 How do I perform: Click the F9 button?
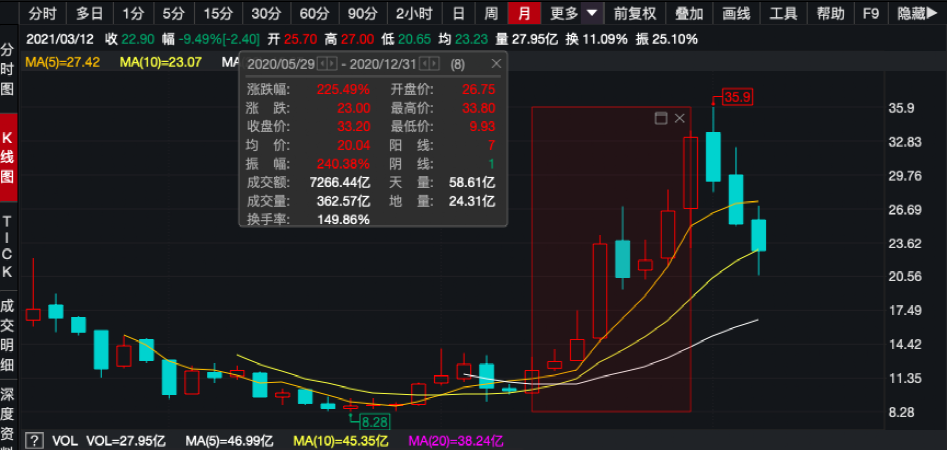[871, 13]
